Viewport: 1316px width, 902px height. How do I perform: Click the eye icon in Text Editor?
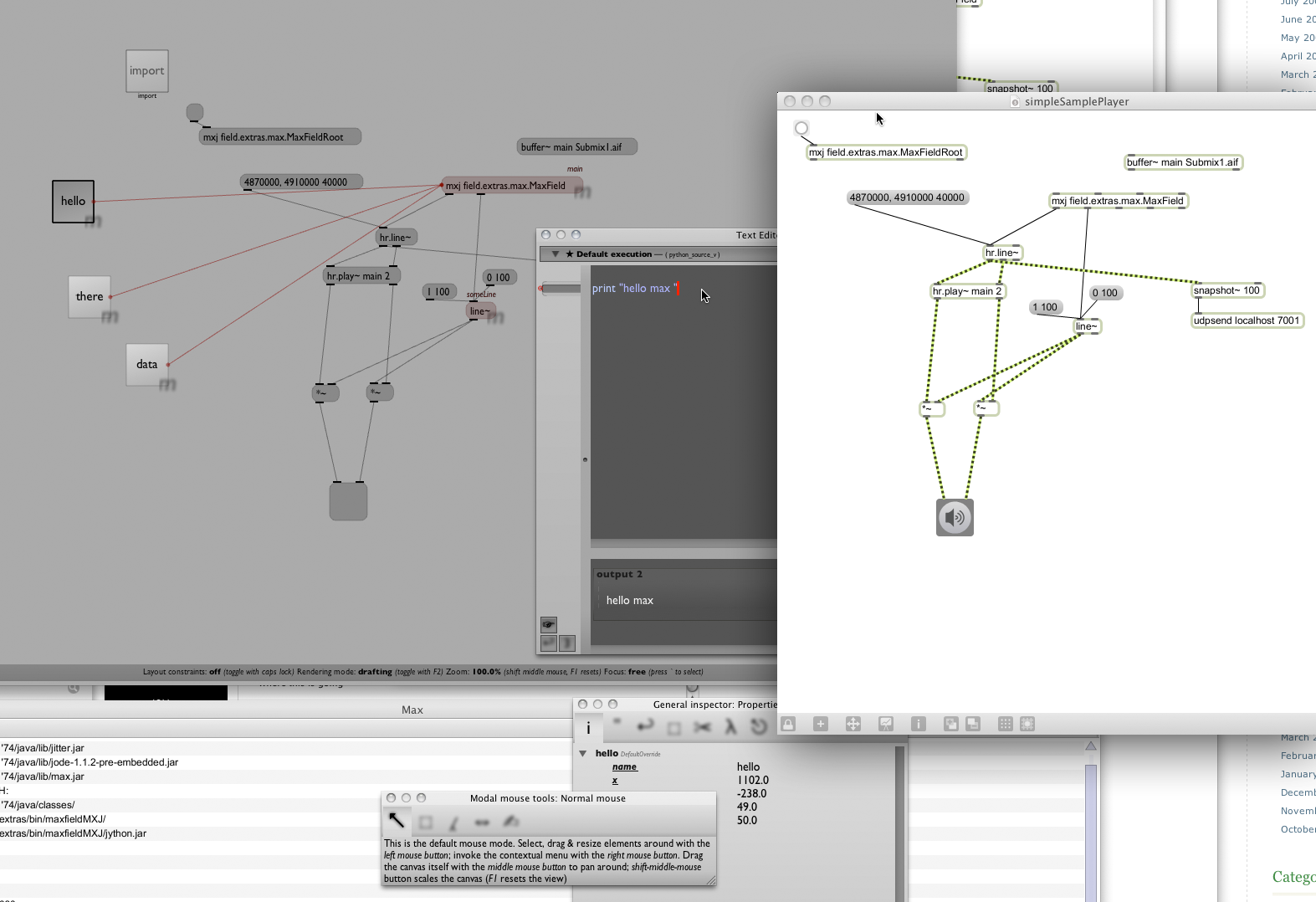[x=548, y=624]
